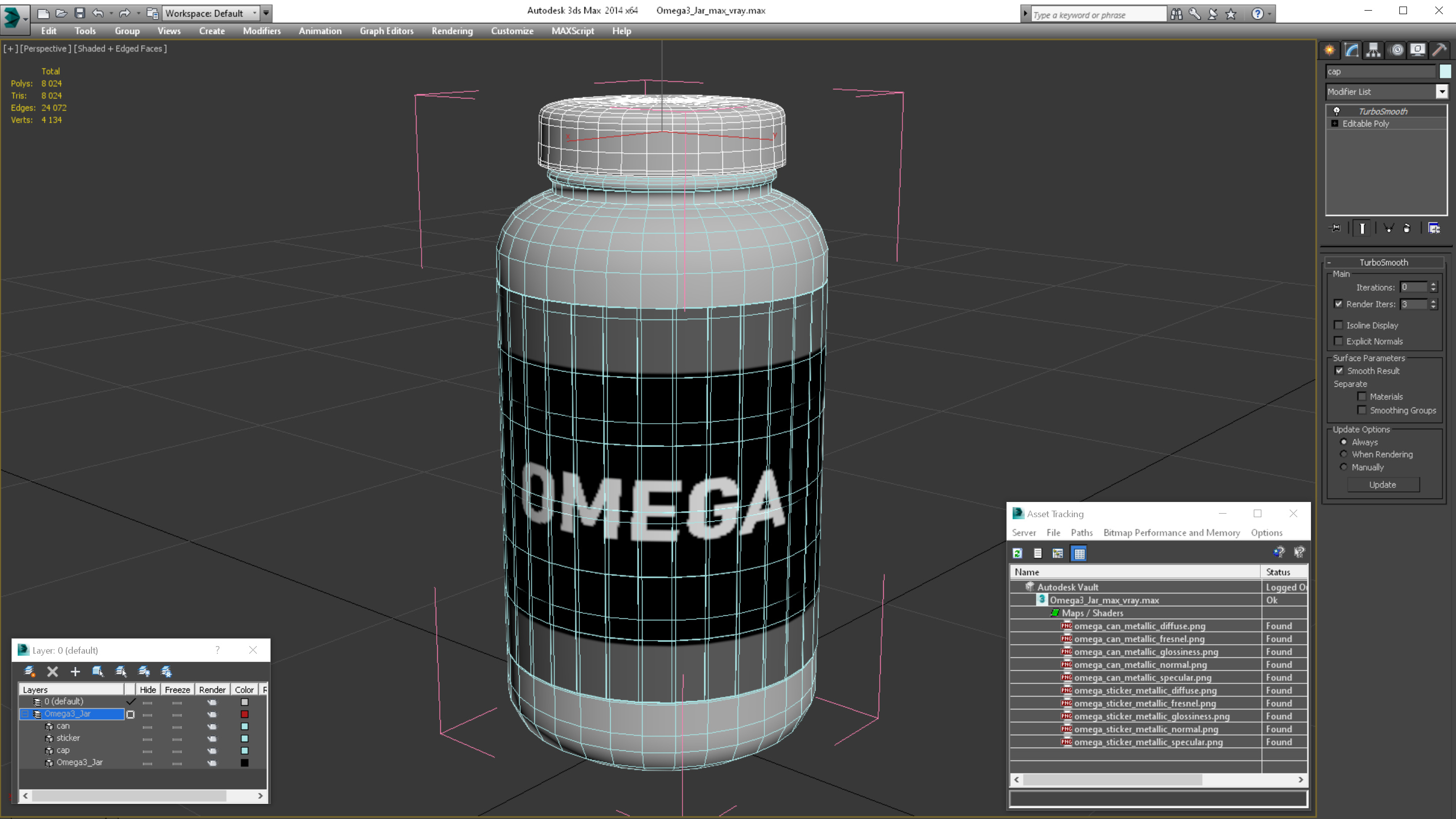The height and width of the screenshot is (819, 1456).
Task: Click the red color swatch of Omega3_Jar layer
Action: 244,714
